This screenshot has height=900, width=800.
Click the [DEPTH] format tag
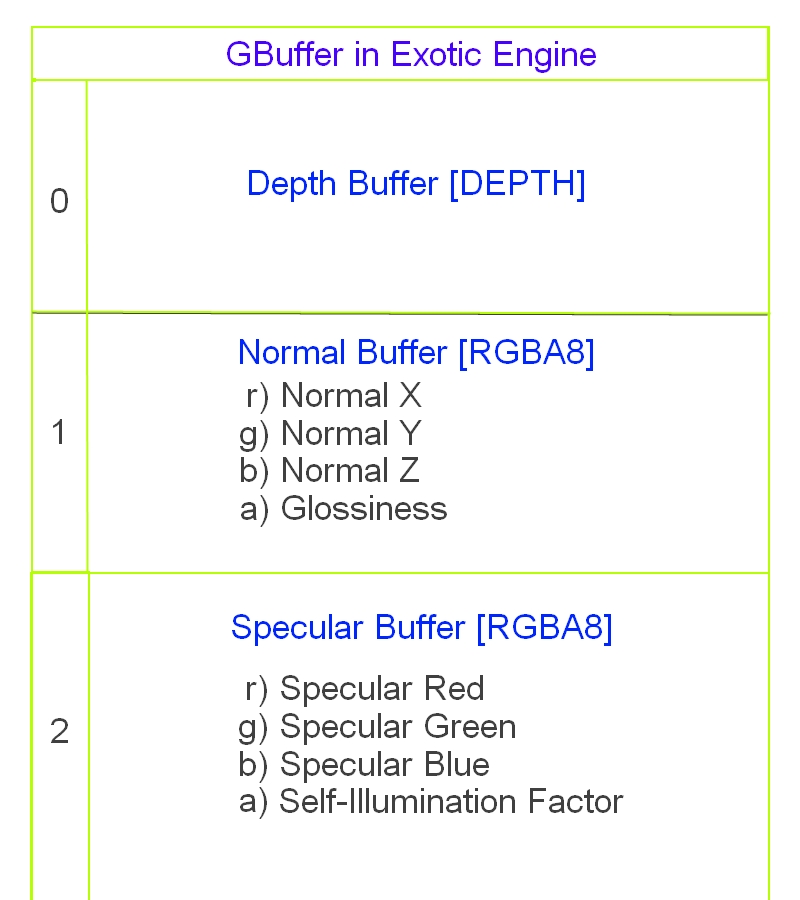pyautogui.click(x=517, y=184)
